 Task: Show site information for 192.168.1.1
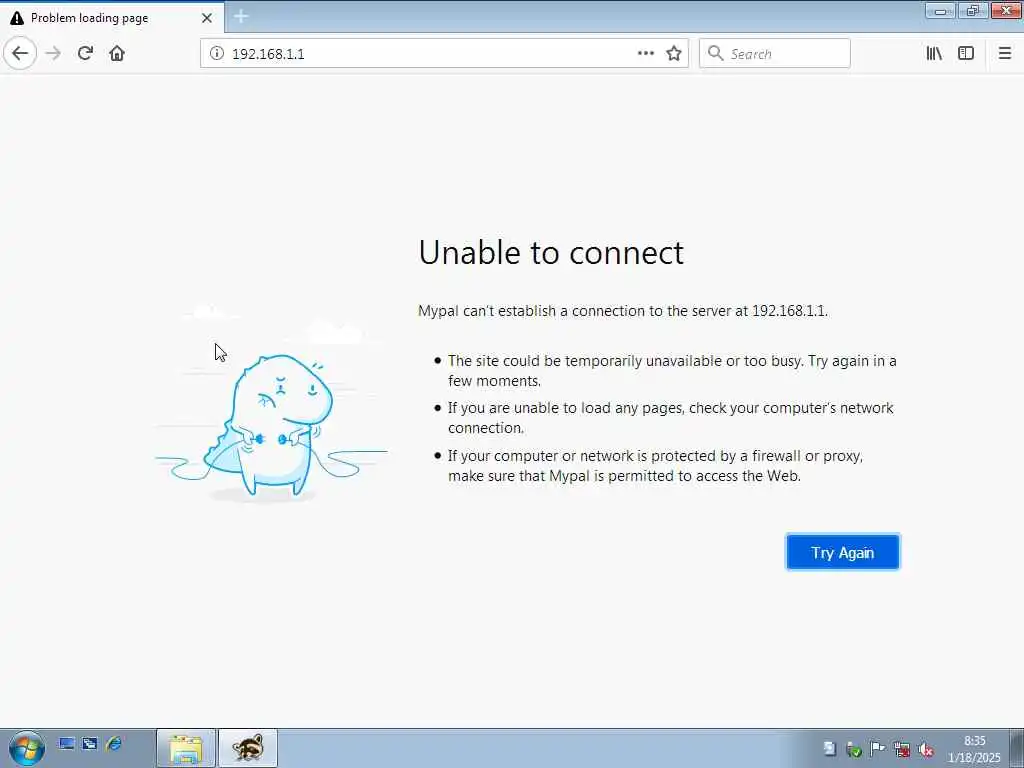[x=217, y=54]
